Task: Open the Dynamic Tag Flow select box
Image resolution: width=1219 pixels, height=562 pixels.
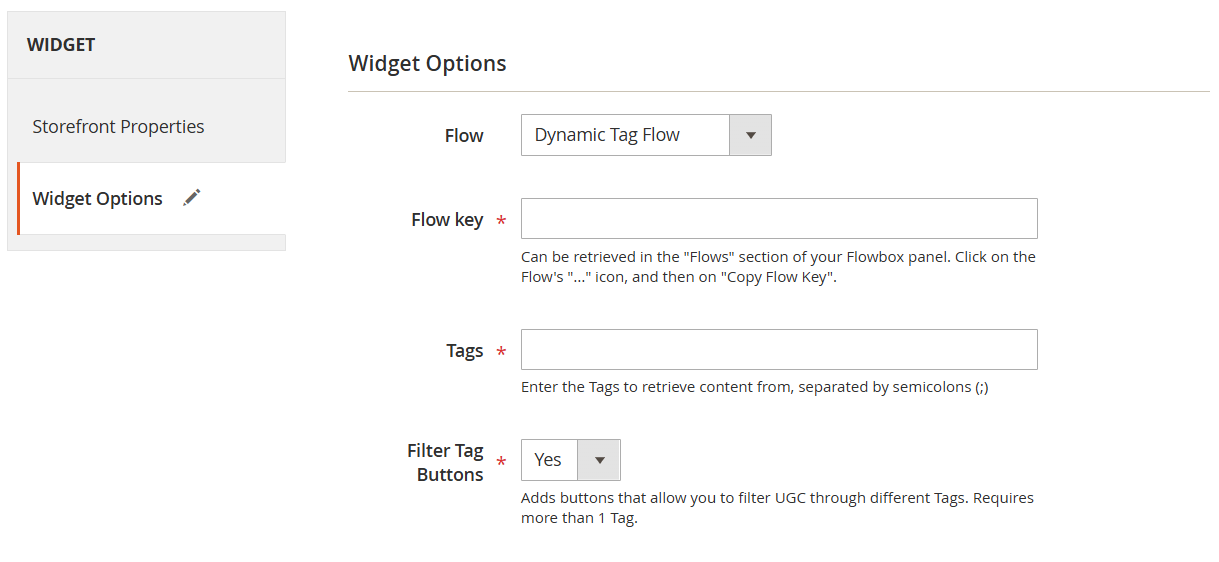Action: pos(625,136)
